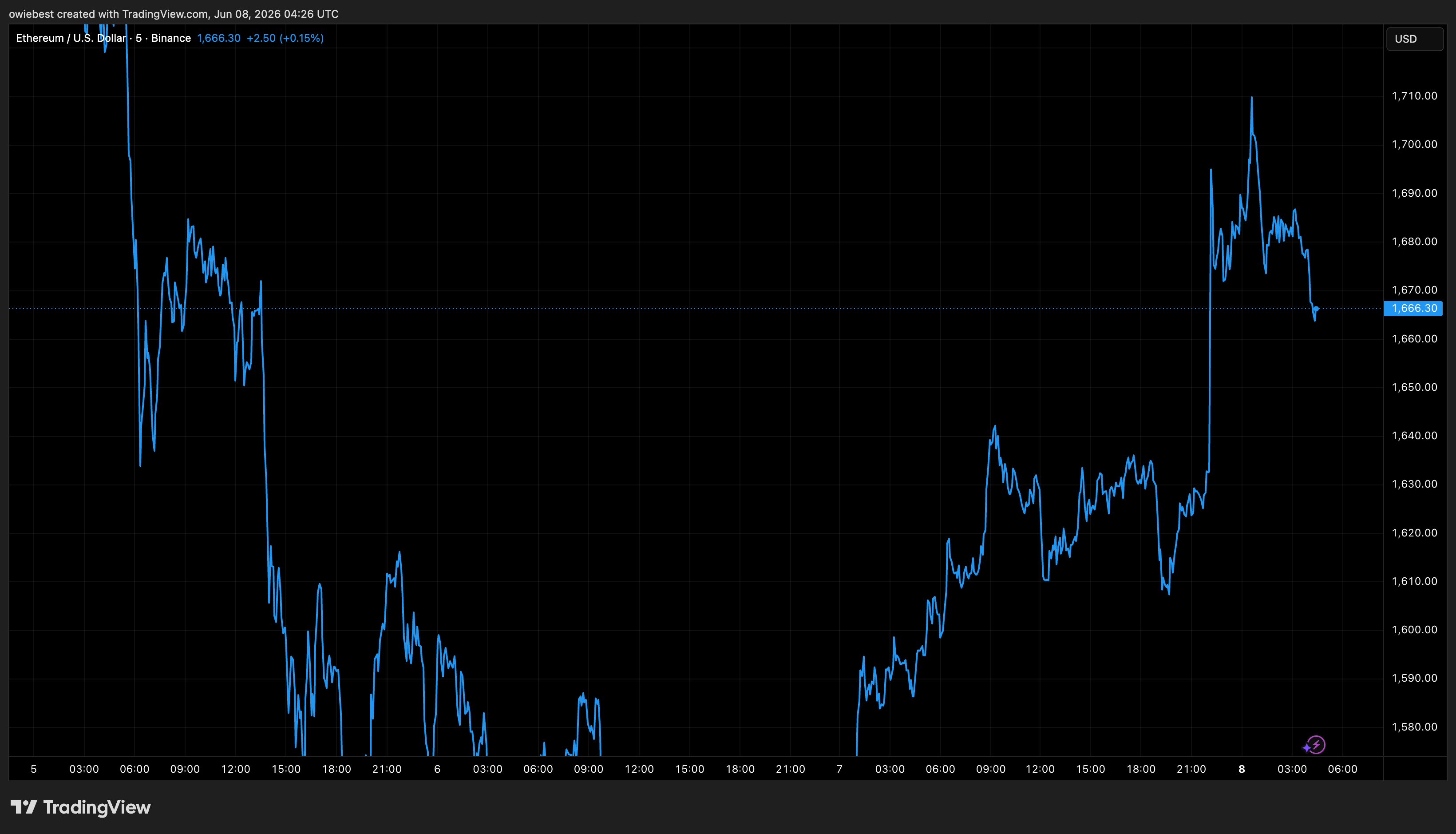Click the 1,660.00 price axis label
Viewport: 1456px width, 834px height.
click(1414, 338)
